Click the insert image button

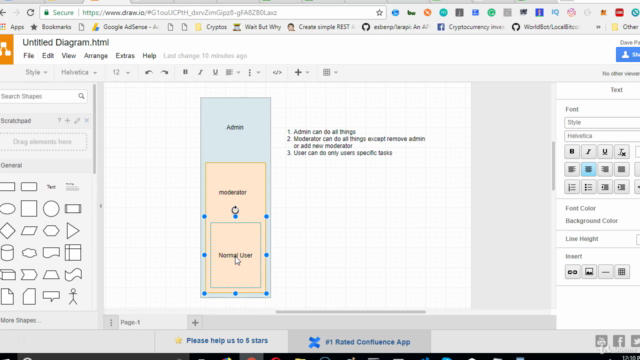click(x=589, y=272)
